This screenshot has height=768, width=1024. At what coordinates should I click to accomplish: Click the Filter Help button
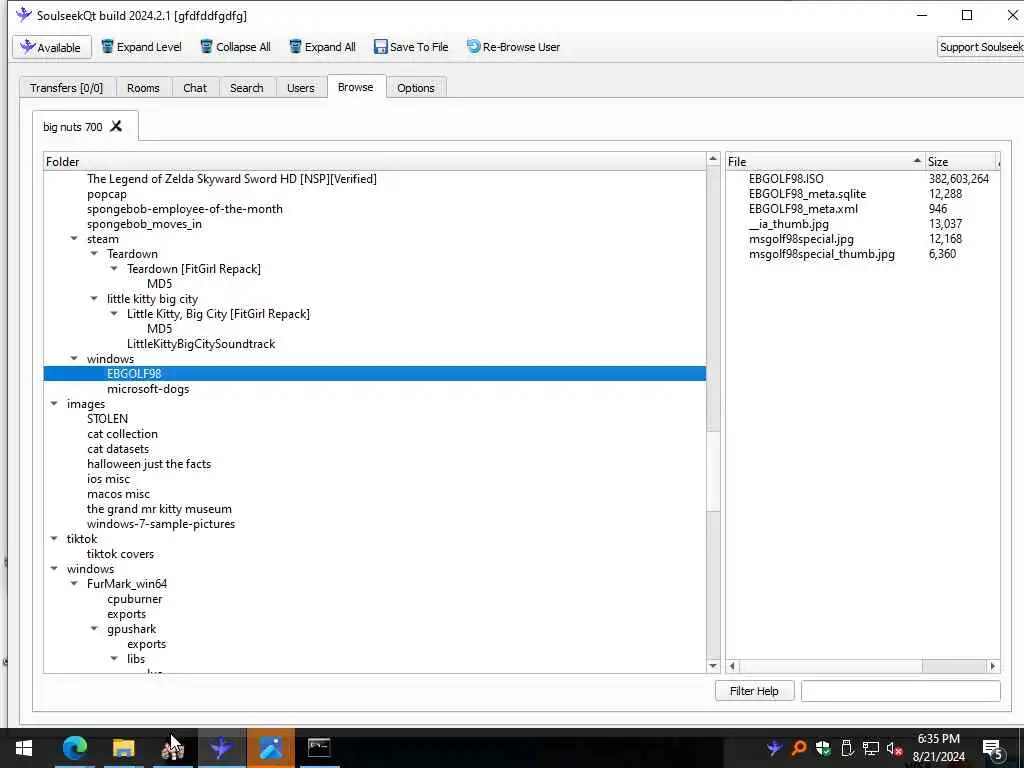coord(754,691)
